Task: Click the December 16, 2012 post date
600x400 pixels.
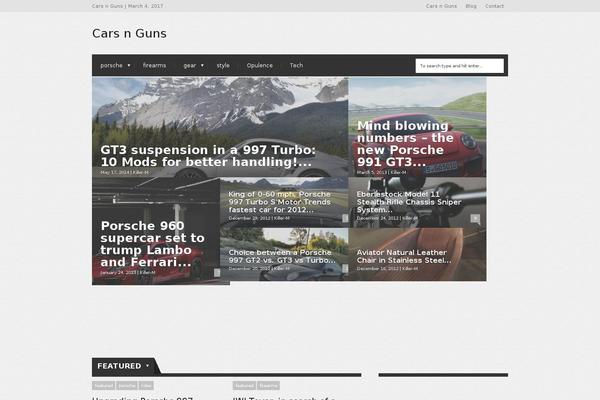Action: [378, 269]
